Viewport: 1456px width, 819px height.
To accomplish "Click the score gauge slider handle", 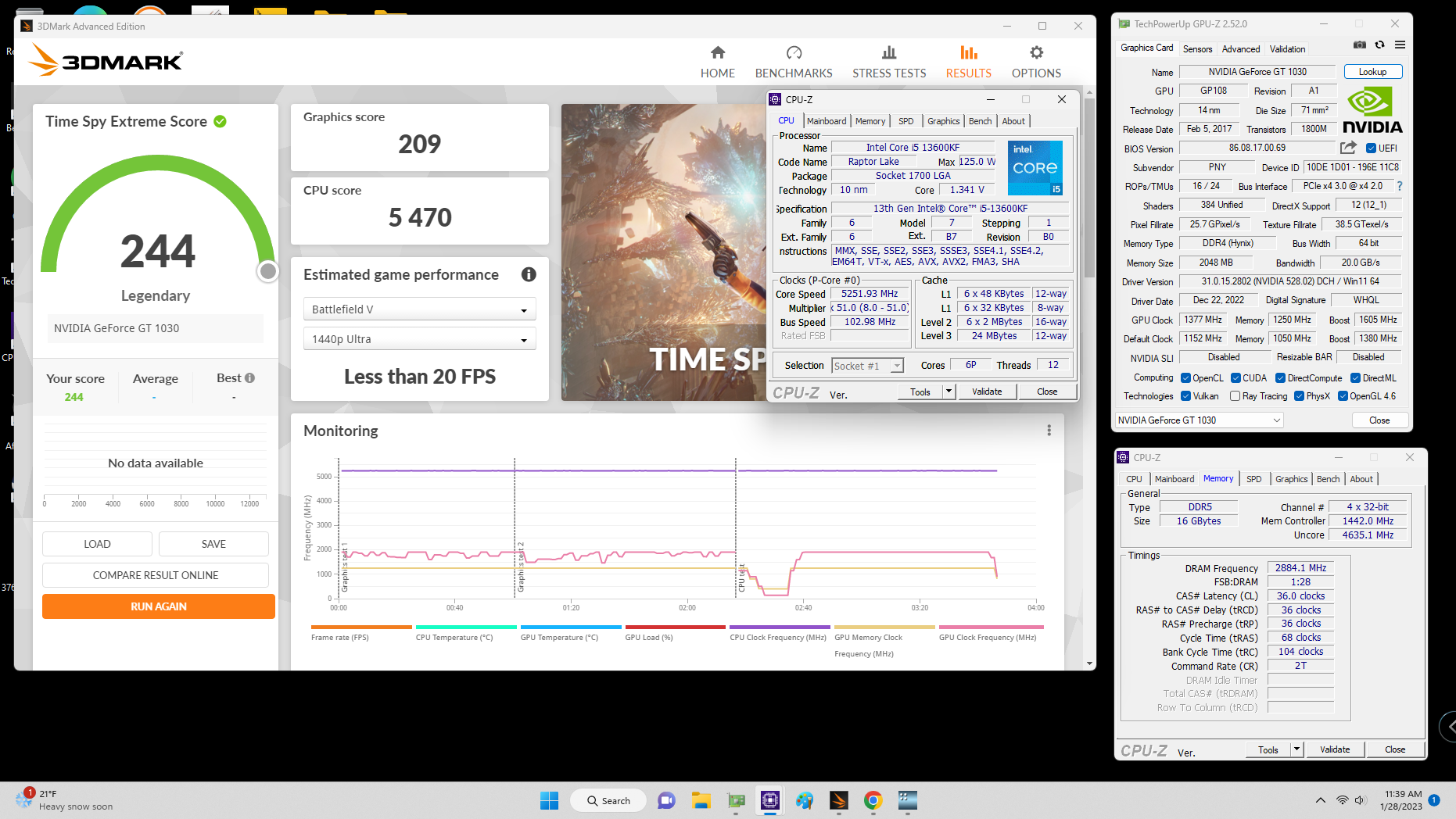I will tap(268, 271).
